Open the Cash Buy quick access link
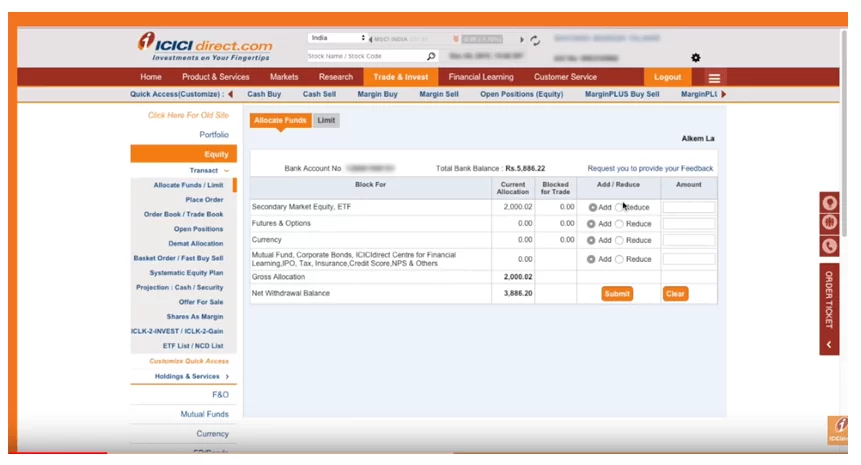 coord(264,94)
